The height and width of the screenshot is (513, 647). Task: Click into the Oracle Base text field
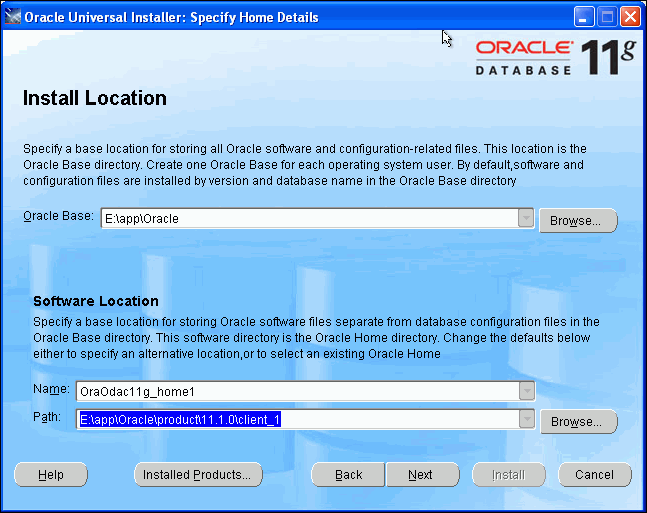coord(308,219)
